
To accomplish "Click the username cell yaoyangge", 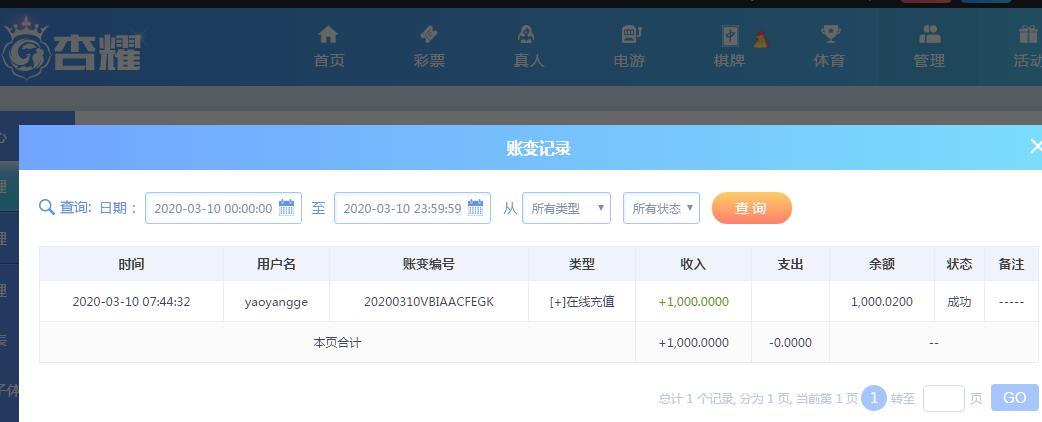I will [x=276, y=302].
